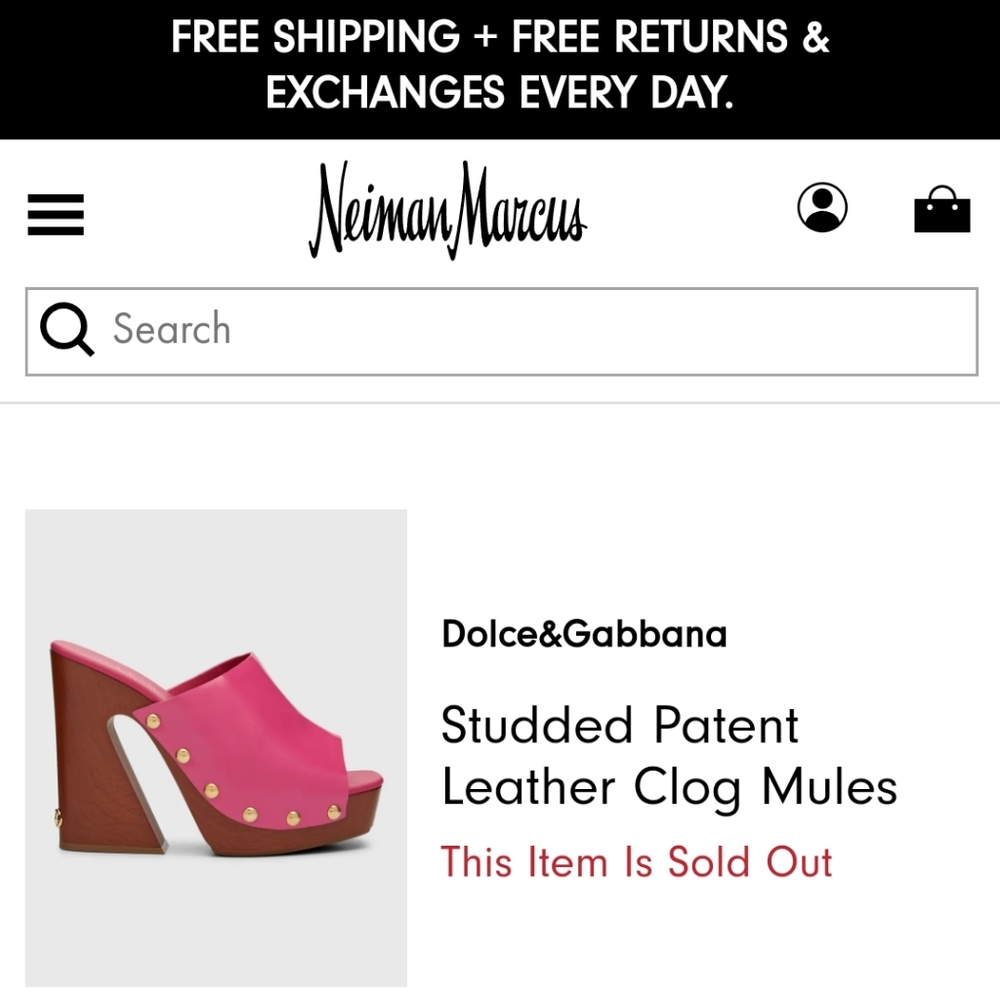Click the Dolce&Gabbana brand link
The width and height of the screenshot is (1000, 1000).
584,635
